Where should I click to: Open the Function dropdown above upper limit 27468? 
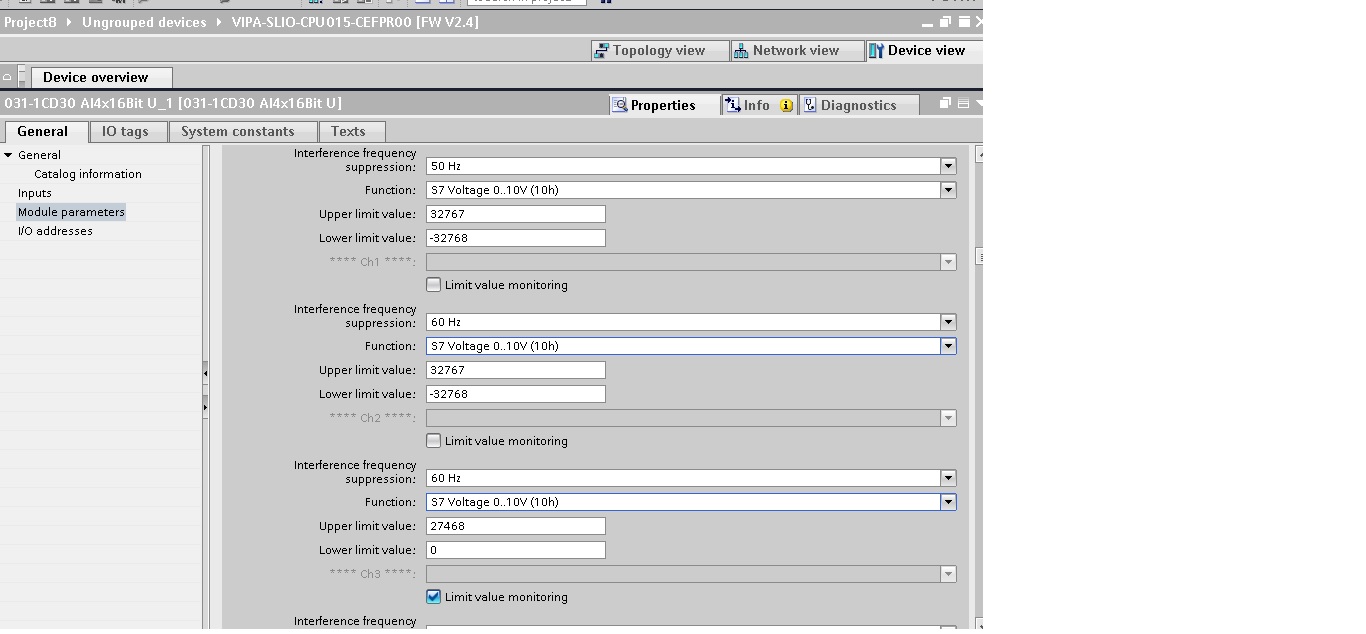click(x=948, y=502)
